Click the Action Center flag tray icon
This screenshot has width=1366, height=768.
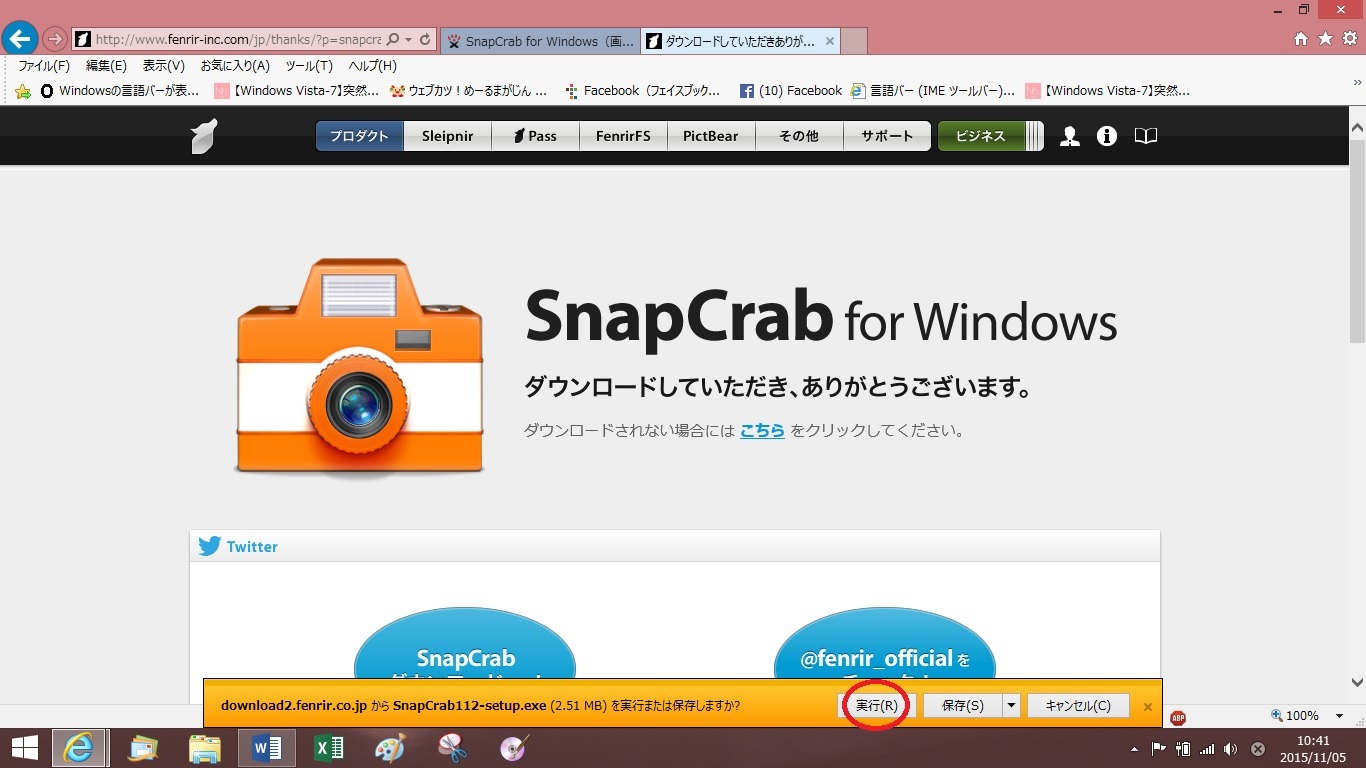tap(1159, 749)
